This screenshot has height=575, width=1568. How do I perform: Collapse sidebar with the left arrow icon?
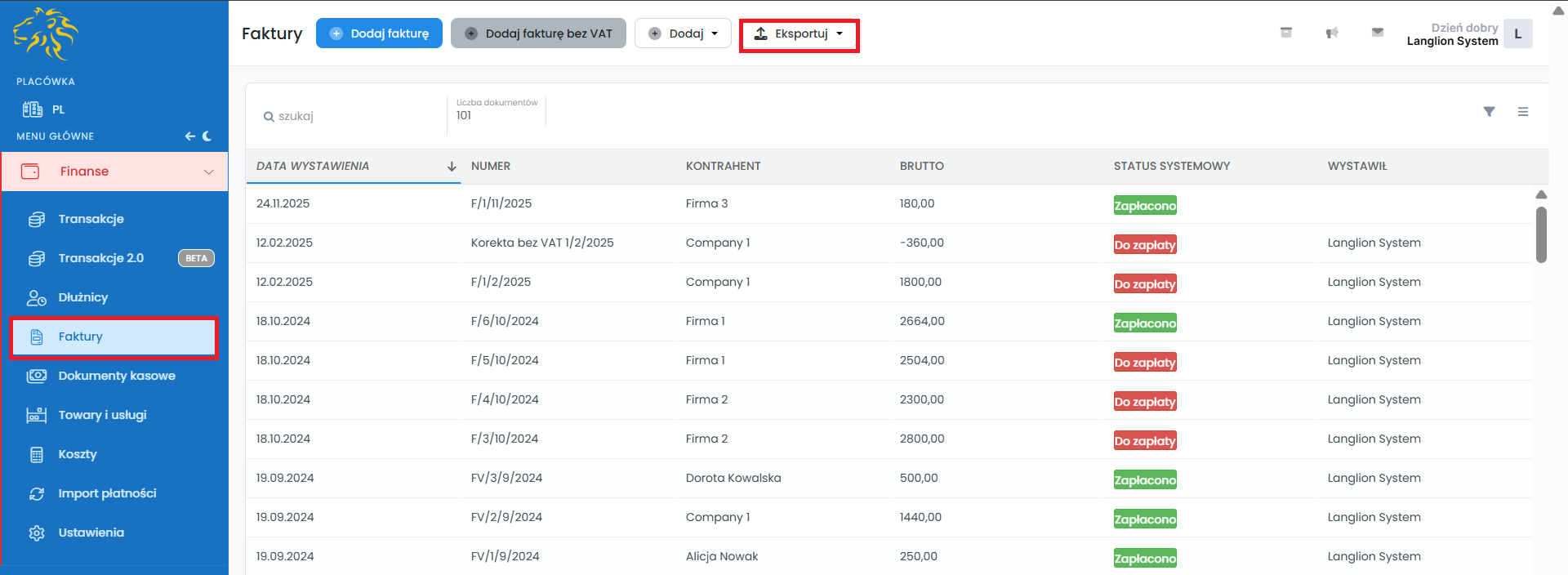tap(189, 136)
